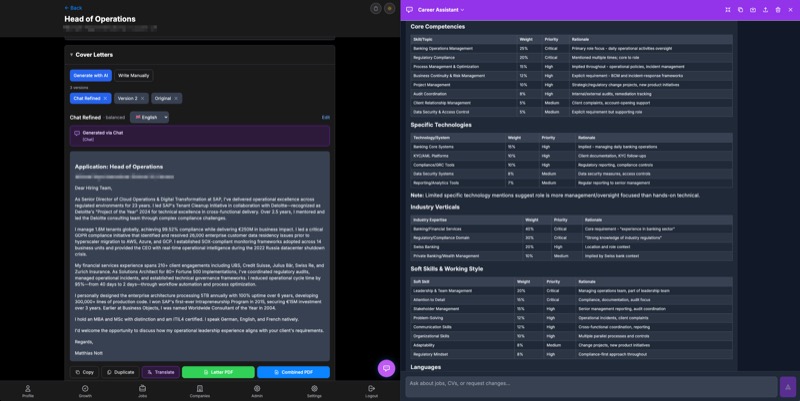Click 'Adaptability' soft skill row
Screen dimensions: 800x401
[571, 345]
